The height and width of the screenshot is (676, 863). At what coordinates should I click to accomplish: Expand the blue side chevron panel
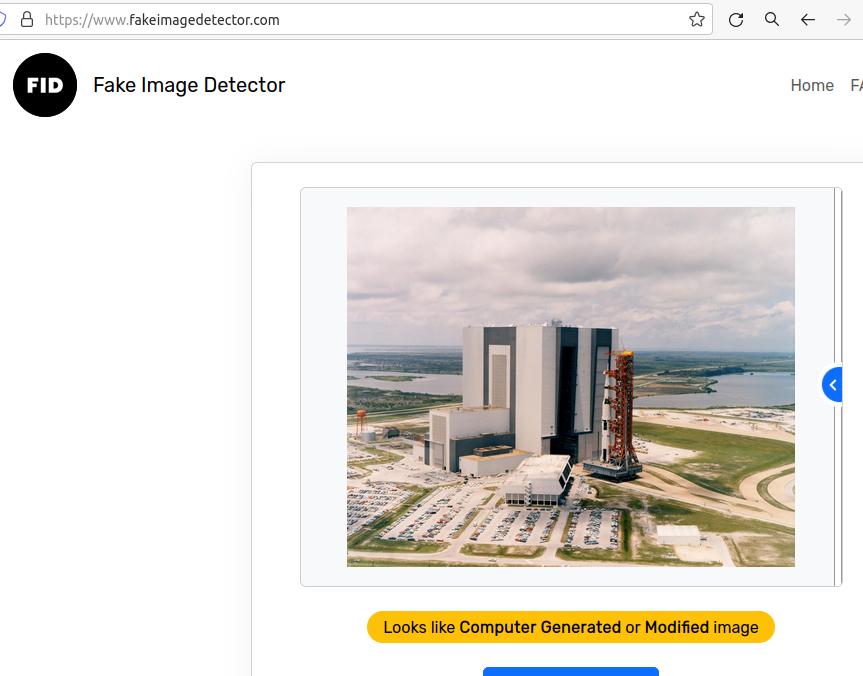coord(832,384)
